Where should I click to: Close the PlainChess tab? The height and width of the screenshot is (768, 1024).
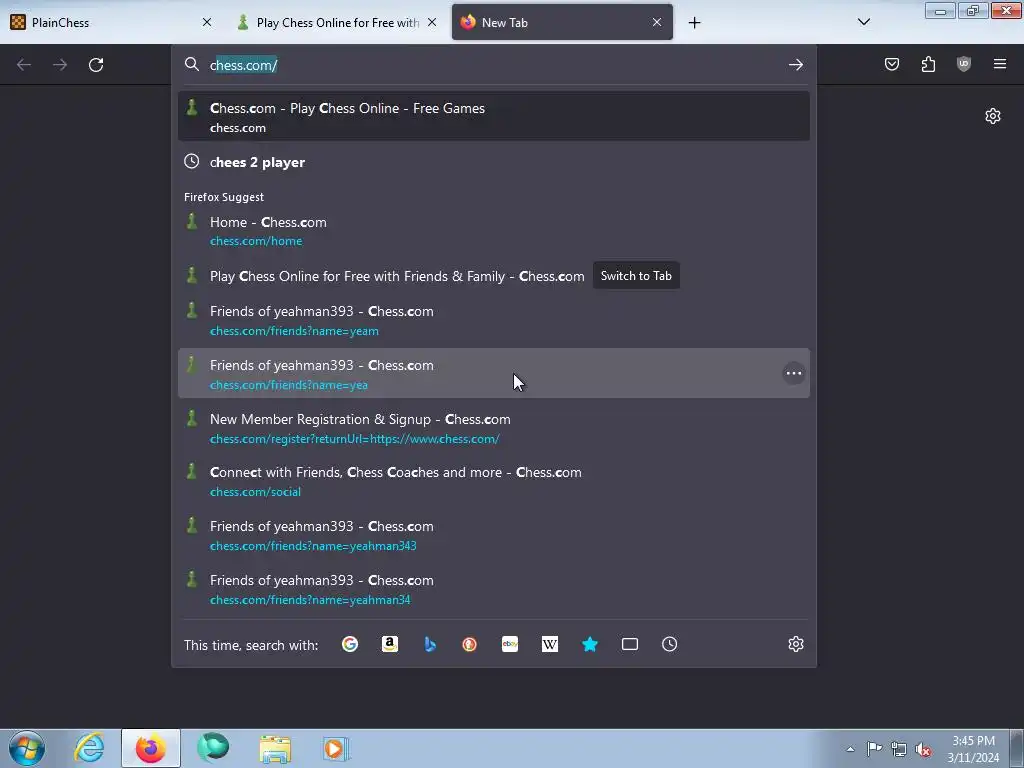(x=207, y=22)
